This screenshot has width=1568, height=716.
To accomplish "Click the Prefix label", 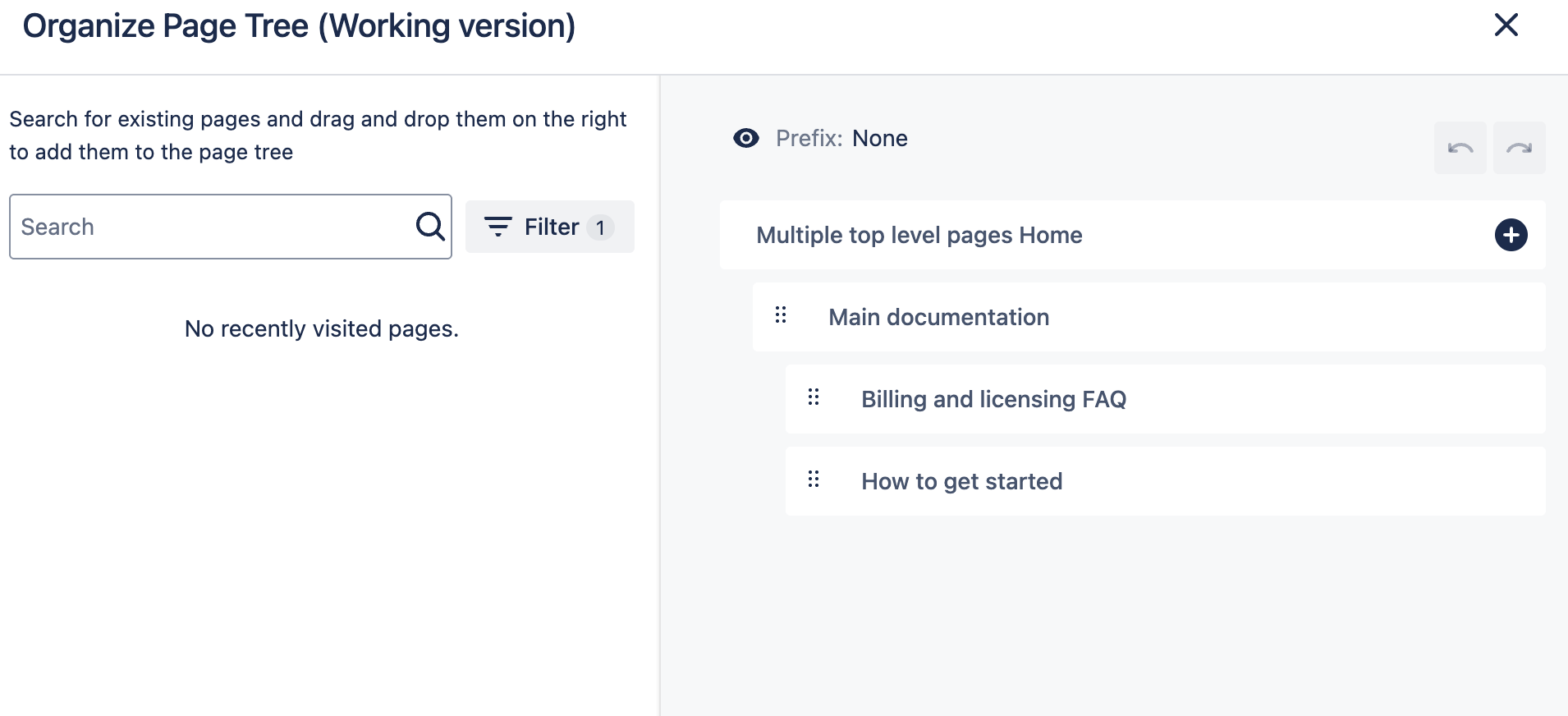I will (809, 138).
